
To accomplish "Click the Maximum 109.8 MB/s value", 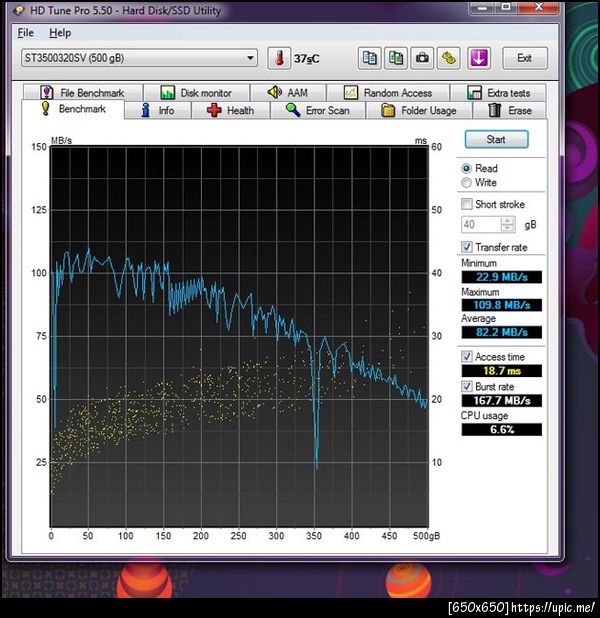I will 501,305.
